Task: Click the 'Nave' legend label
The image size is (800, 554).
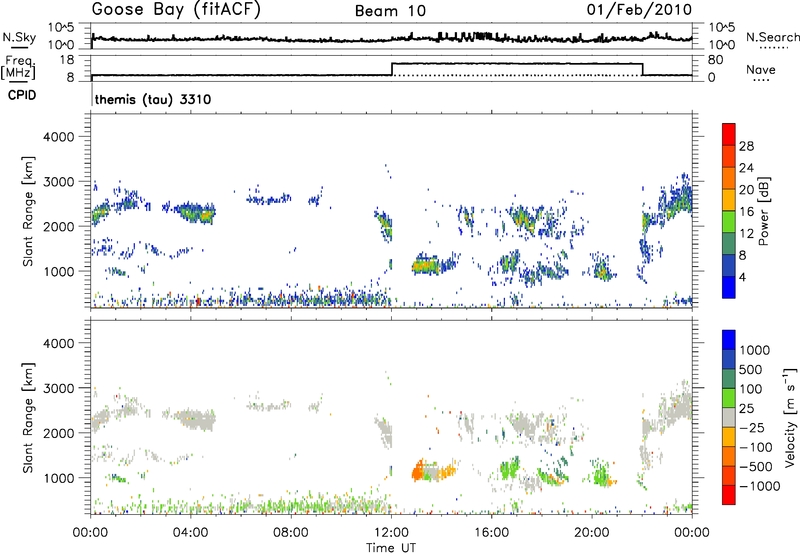Action: click(x=761, y=69)
